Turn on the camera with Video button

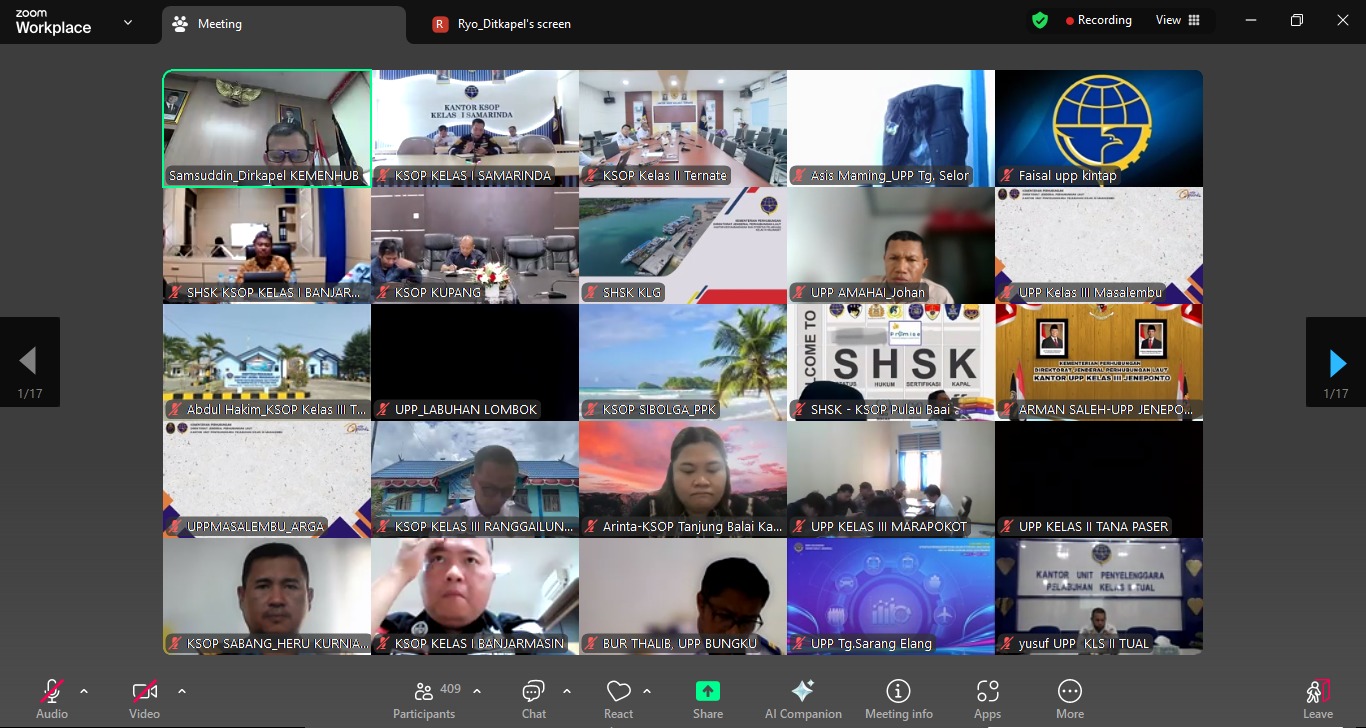click(x=144, y=699)
